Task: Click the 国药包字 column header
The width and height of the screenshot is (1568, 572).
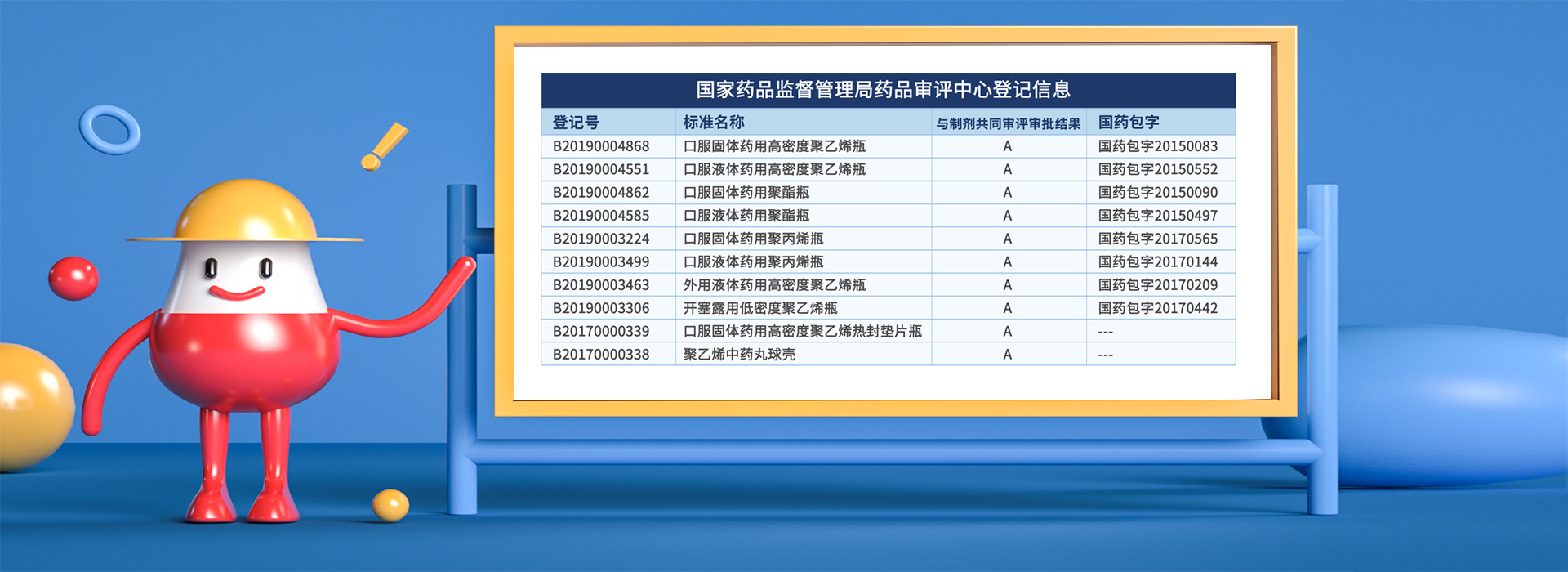Action: click(1129, 123)
